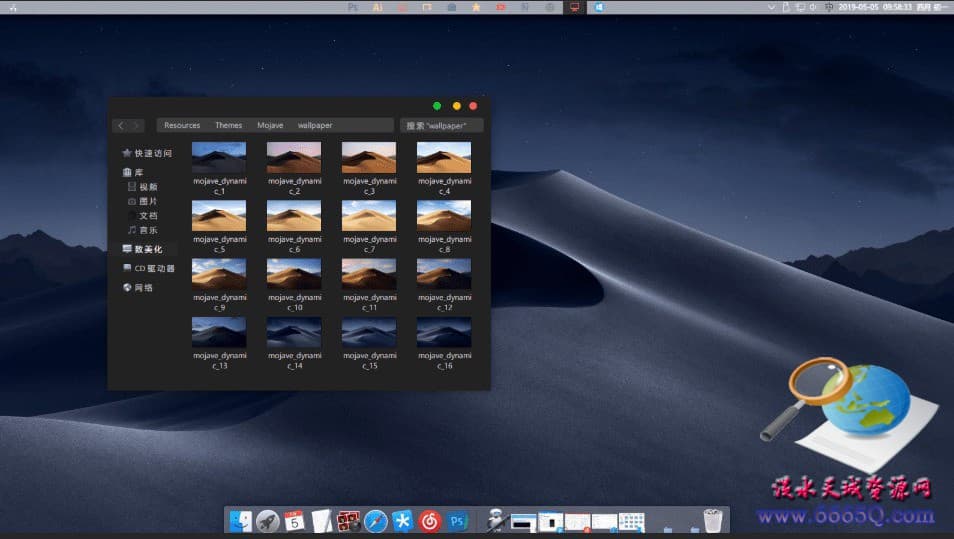The image size is (954, 539).
Task: Select 库 in the sidebar
Action: point(133,172)
